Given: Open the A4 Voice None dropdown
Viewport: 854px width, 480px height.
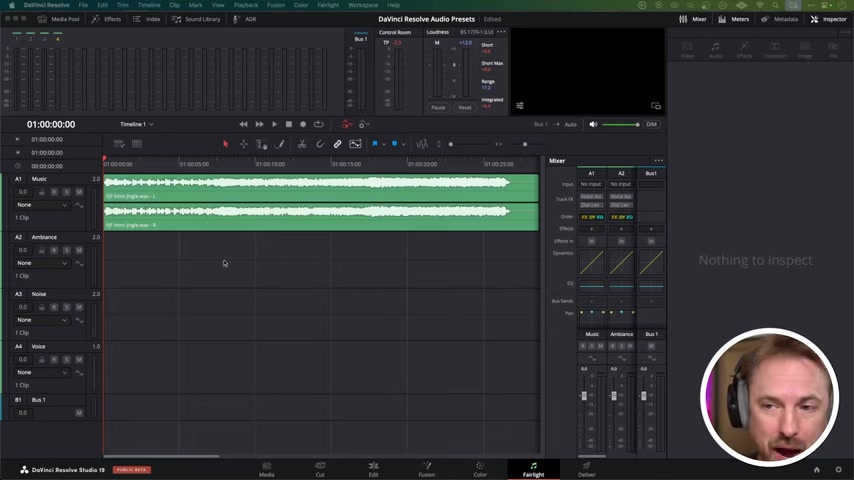Looking at the screenshot, I should click(x=42, y=373).
